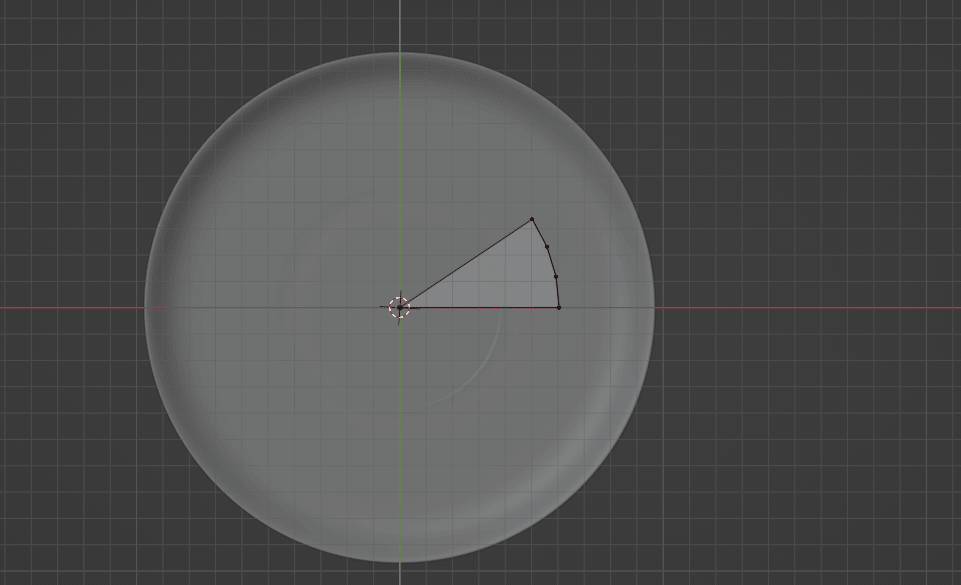The height and width of the screenshot is (585, 961).
Task: Select the third arc vertex from the top
Action: click(556, 276)
